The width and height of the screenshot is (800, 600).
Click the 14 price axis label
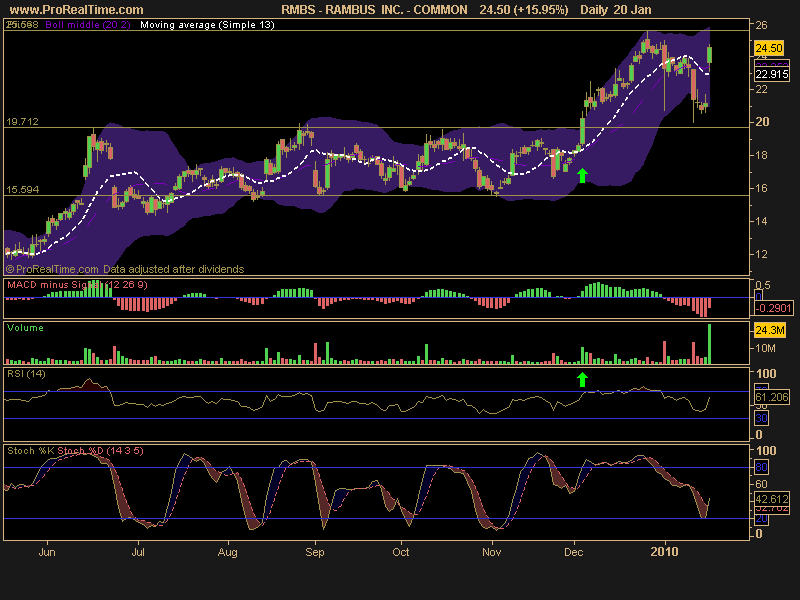coord(761,221)
